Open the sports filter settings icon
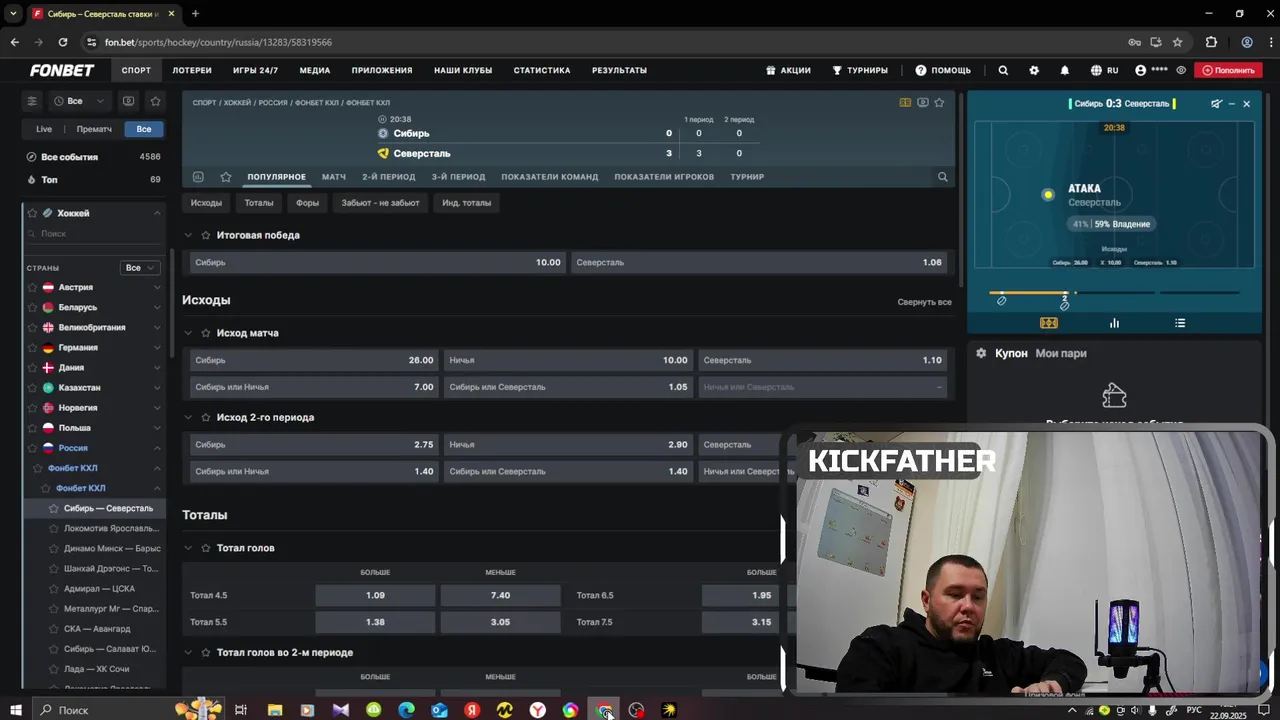Image resolution: width=1280 pixels, height=720 pixels. click(x=32, y=101)
